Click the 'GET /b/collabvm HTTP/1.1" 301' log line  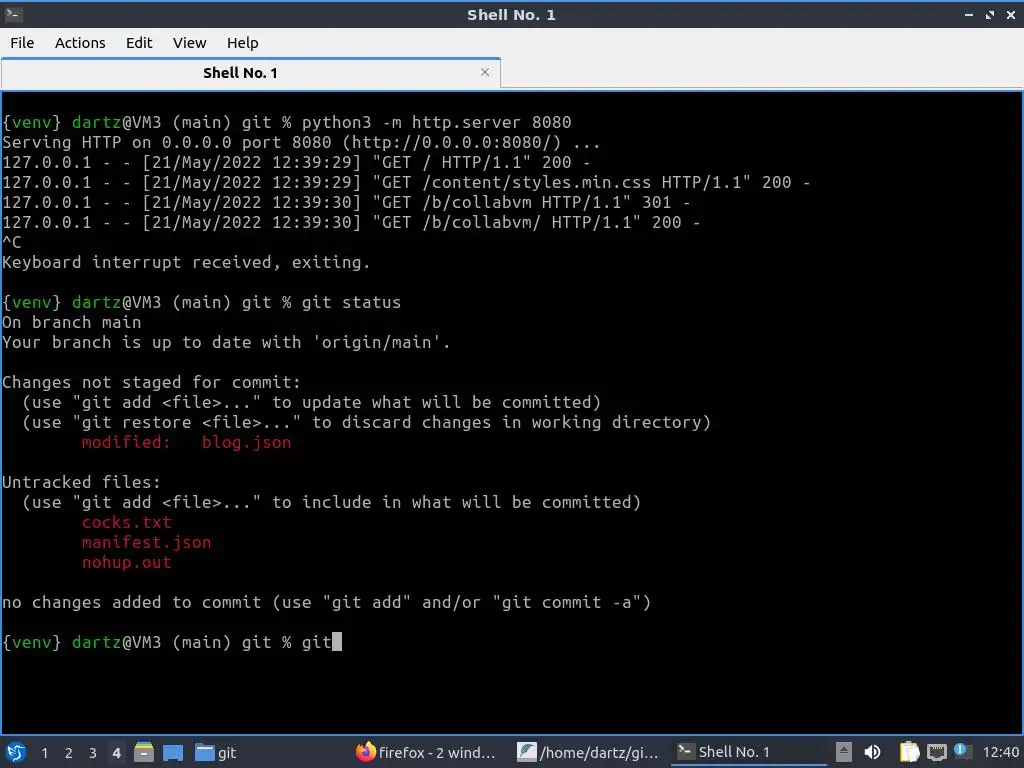coord(346,202)
